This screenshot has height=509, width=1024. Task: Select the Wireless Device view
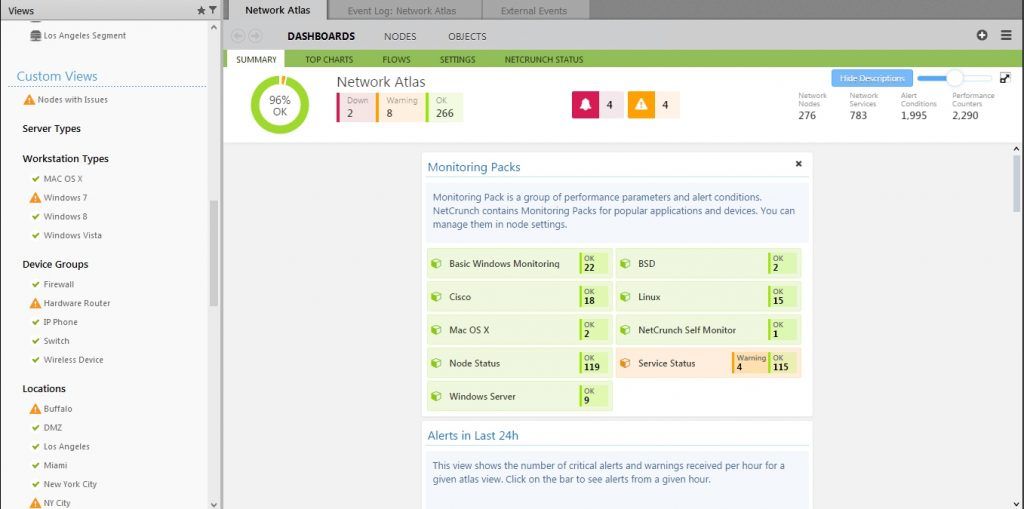(73, 360)
